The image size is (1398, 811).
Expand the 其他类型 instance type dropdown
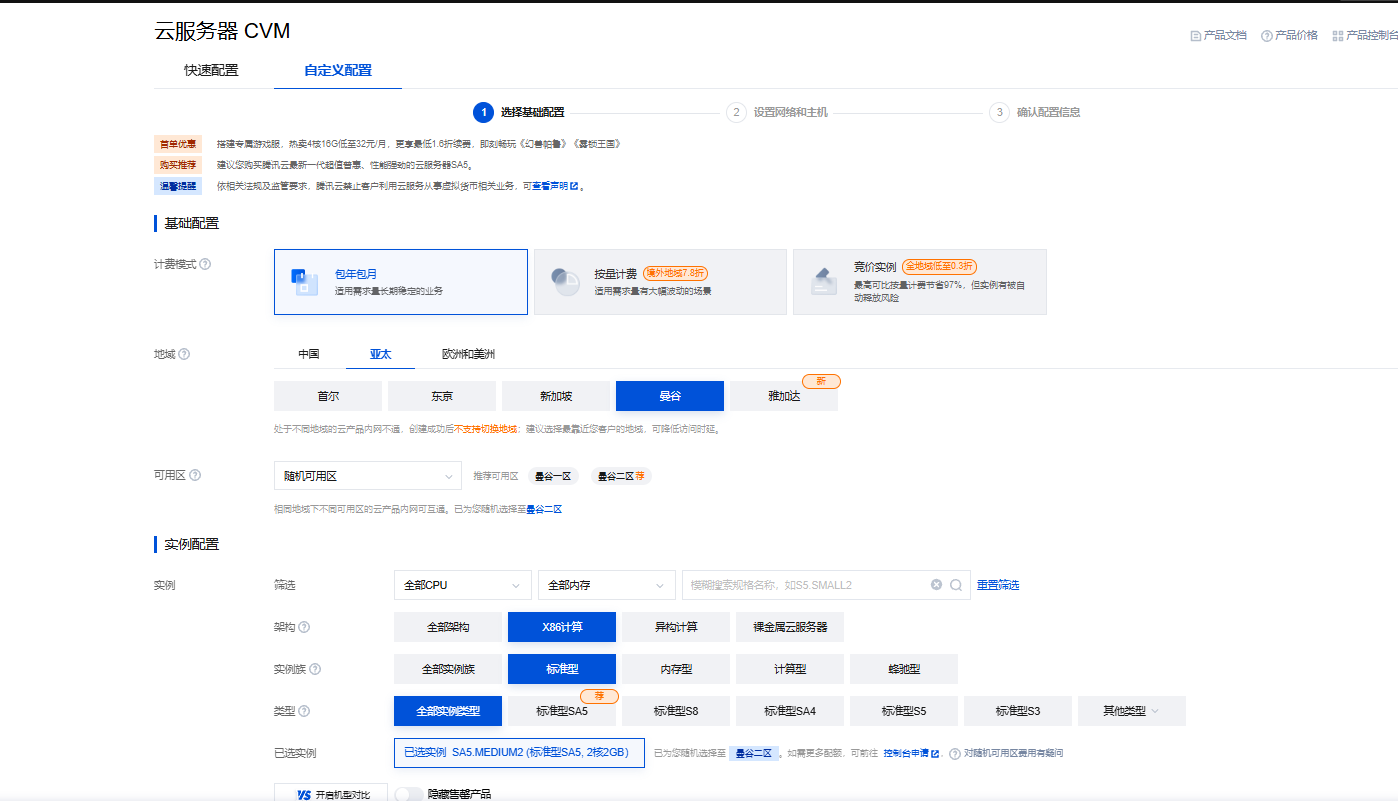click(1132, 711)
